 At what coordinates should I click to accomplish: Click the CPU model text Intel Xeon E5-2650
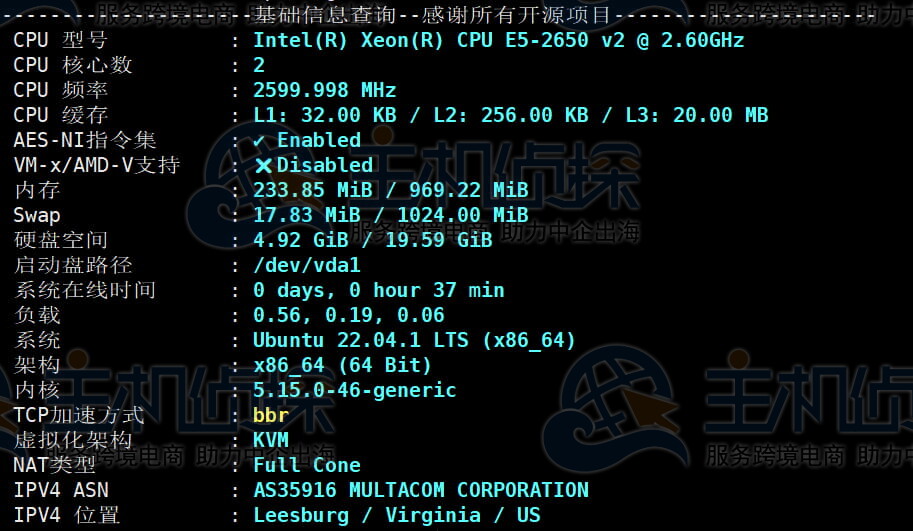(x=498, y=41)
